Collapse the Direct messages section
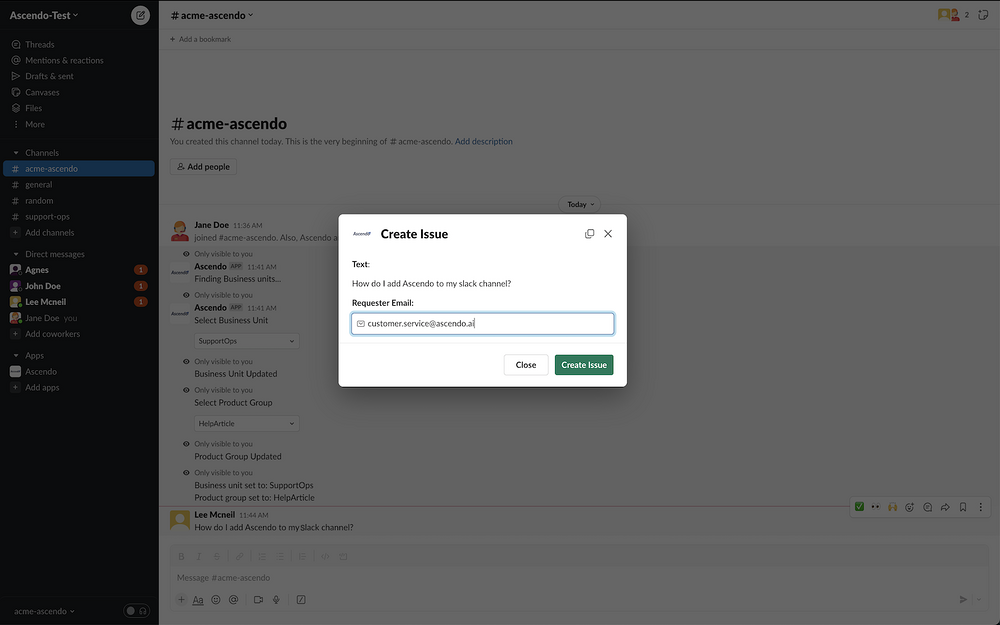Screen dimensions: 1000x625 tap(16, 254)
